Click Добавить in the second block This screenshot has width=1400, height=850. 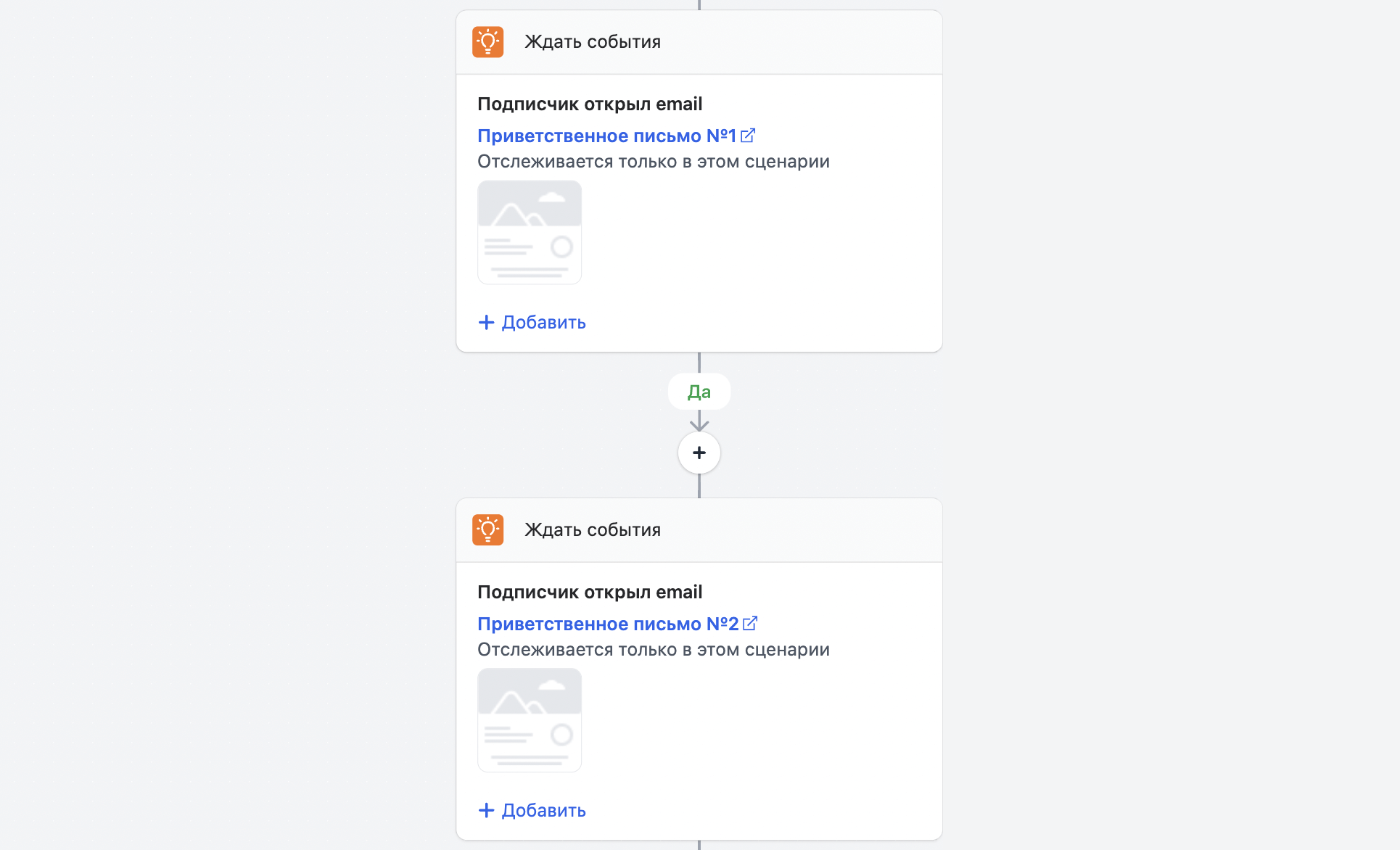click(543, 810)
